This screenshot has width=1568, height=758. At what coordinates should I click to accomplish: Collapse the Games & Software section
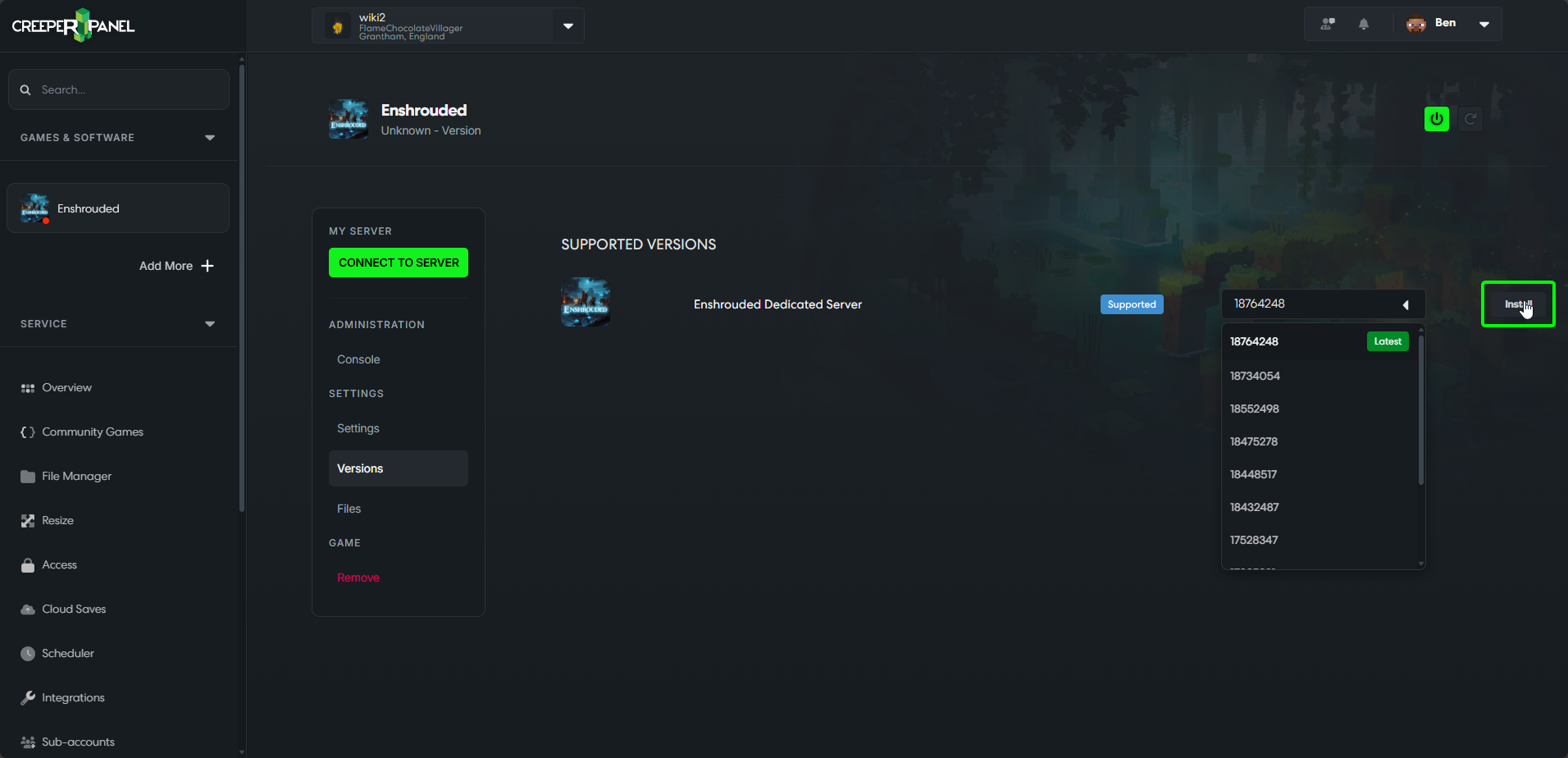click(x=210, y=138)
